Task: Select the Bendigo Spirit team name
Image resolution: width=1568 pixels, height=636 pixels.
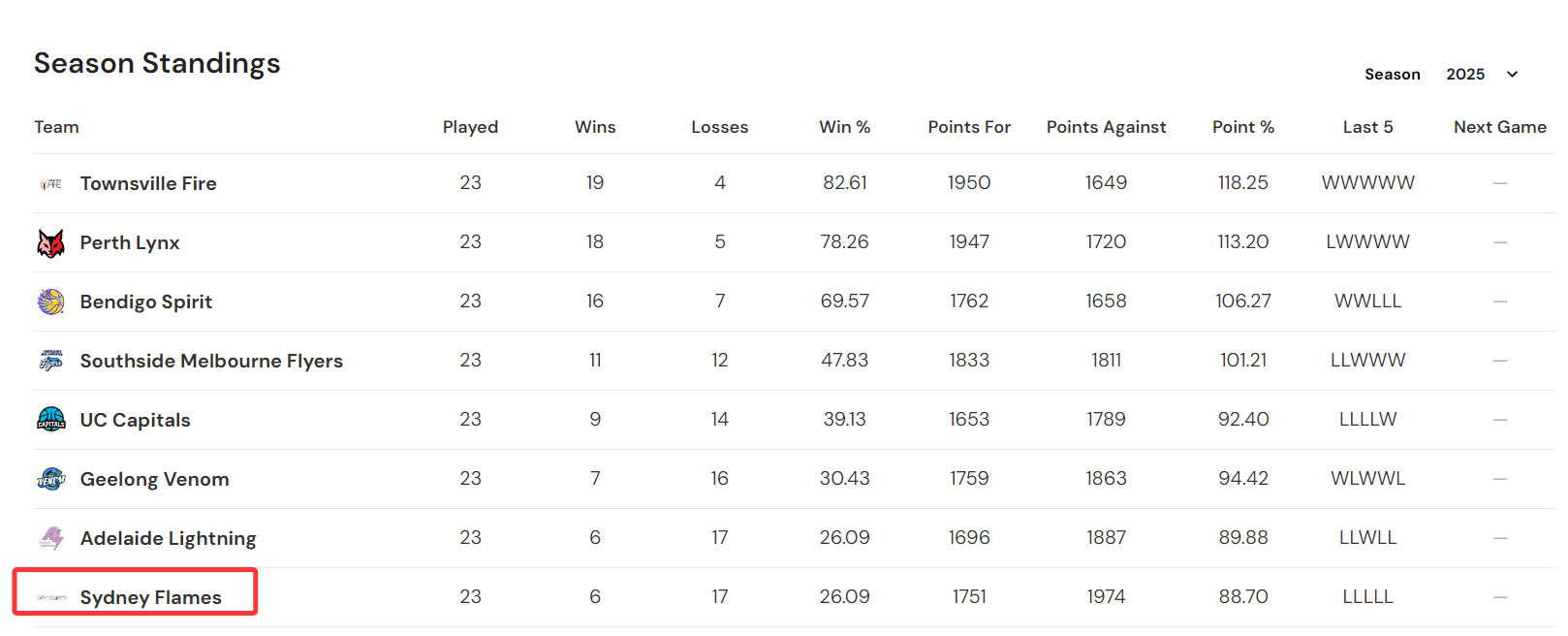Action: pyautogui.click(x=146, y=302)
